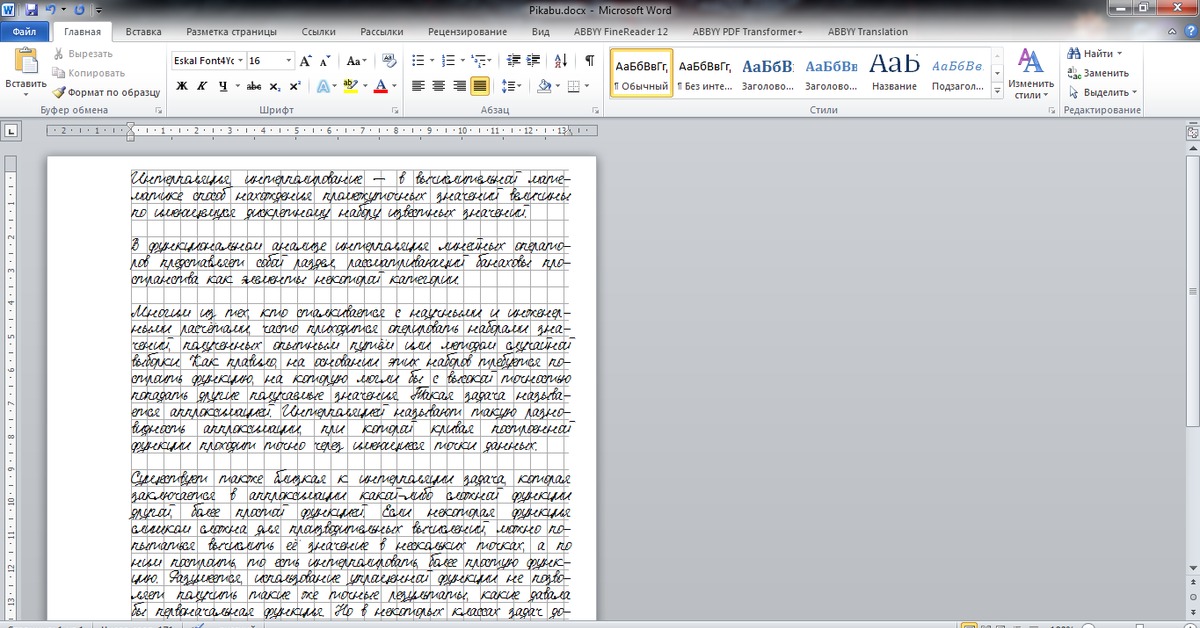Toggle justified alignment (highlighted button)

click(x=480, y=86)
